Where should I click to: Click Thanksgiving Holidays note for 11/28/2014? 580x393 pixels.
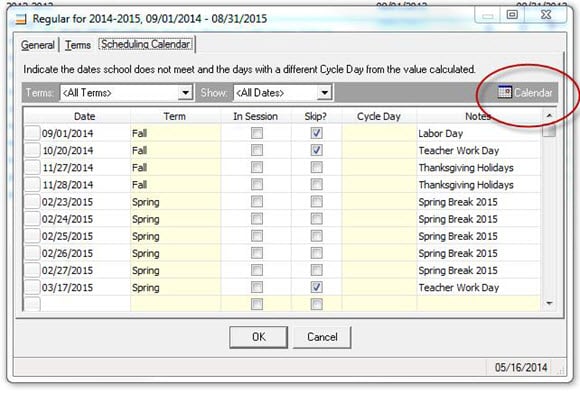(478, 185)
